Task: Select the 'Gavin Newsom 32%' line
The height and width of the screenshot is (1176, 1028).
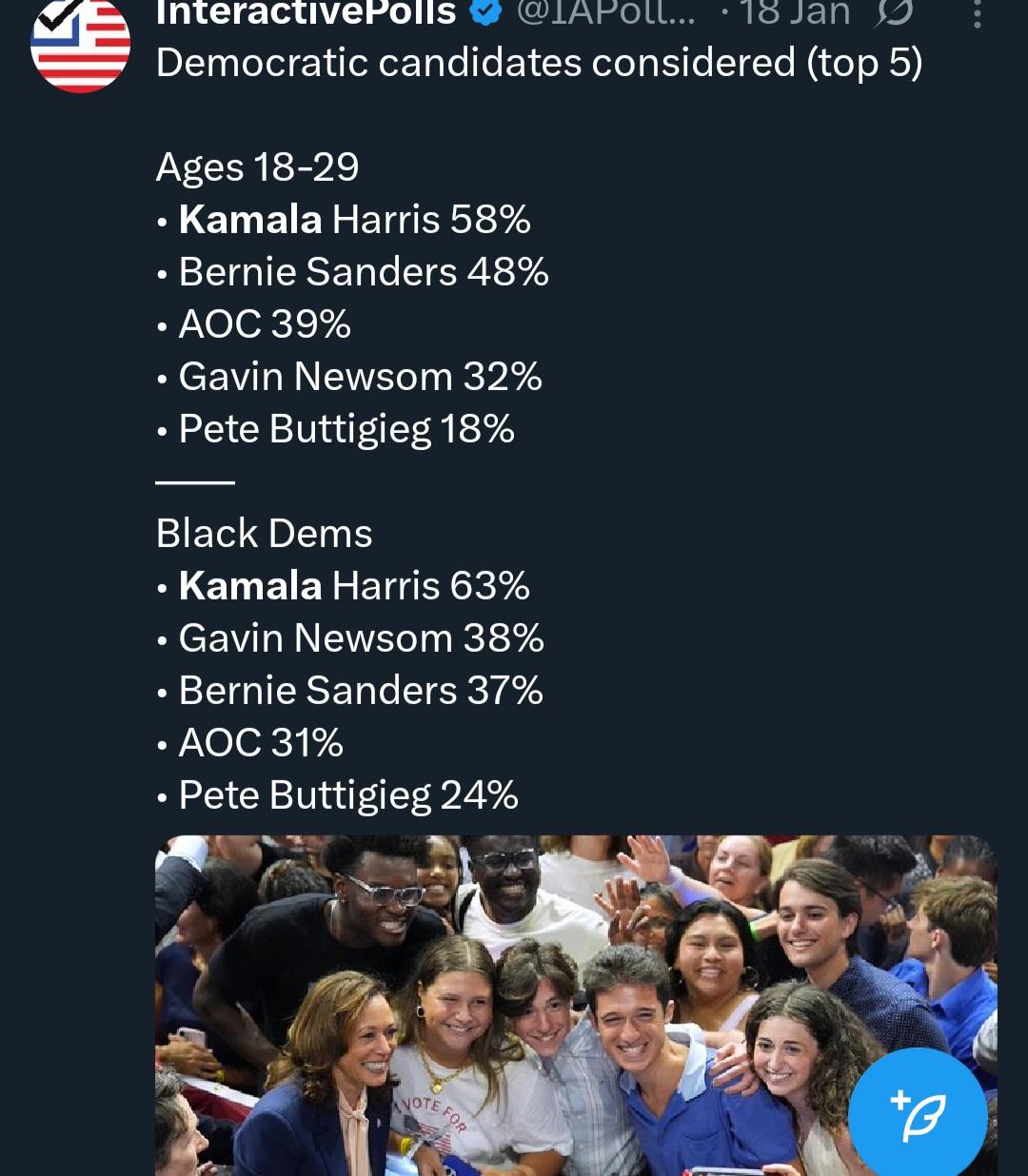Action: (x=360, y=377)
